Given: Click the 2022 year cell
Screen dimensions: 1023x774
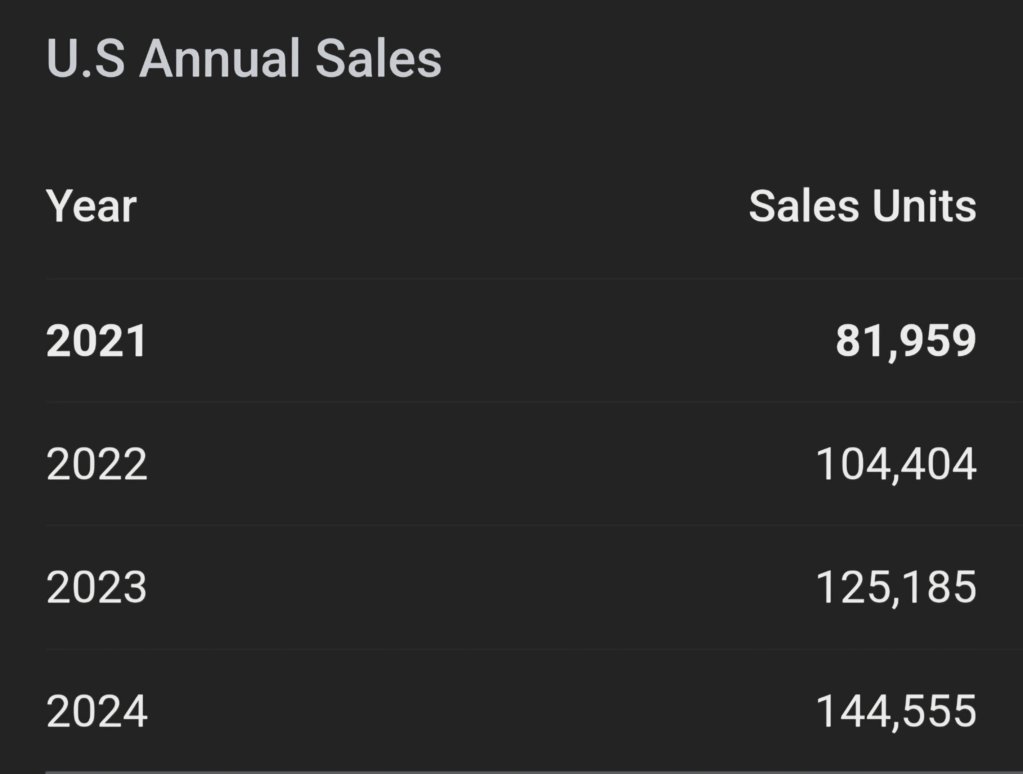Looking at the screenshot, I should pyautogui.click(x=97, y=464).
